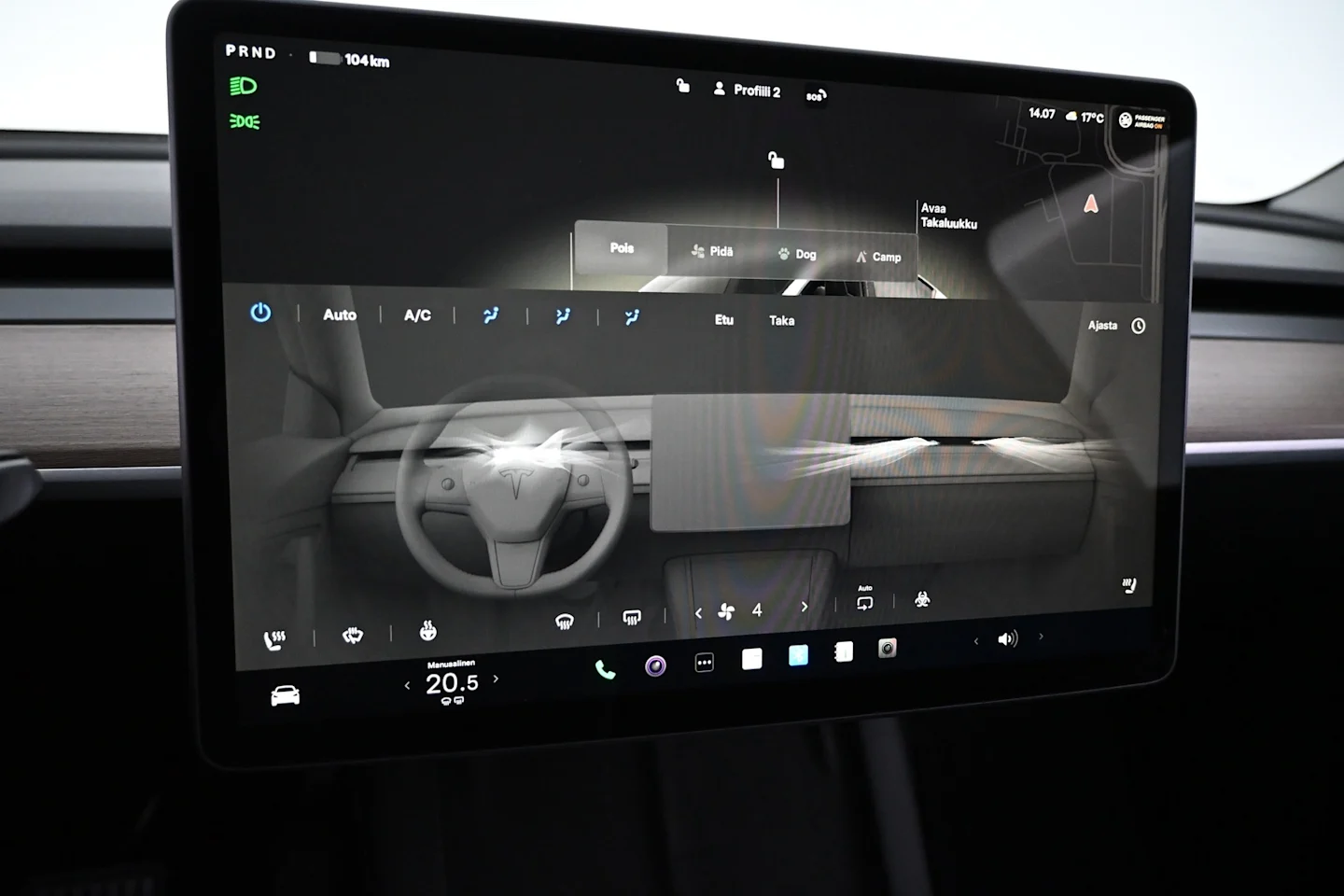This screenshot has width=1344, height=896.
Task: Tap the PRND gear indicator
Action: pyautogui.click(x=251, y=52)
